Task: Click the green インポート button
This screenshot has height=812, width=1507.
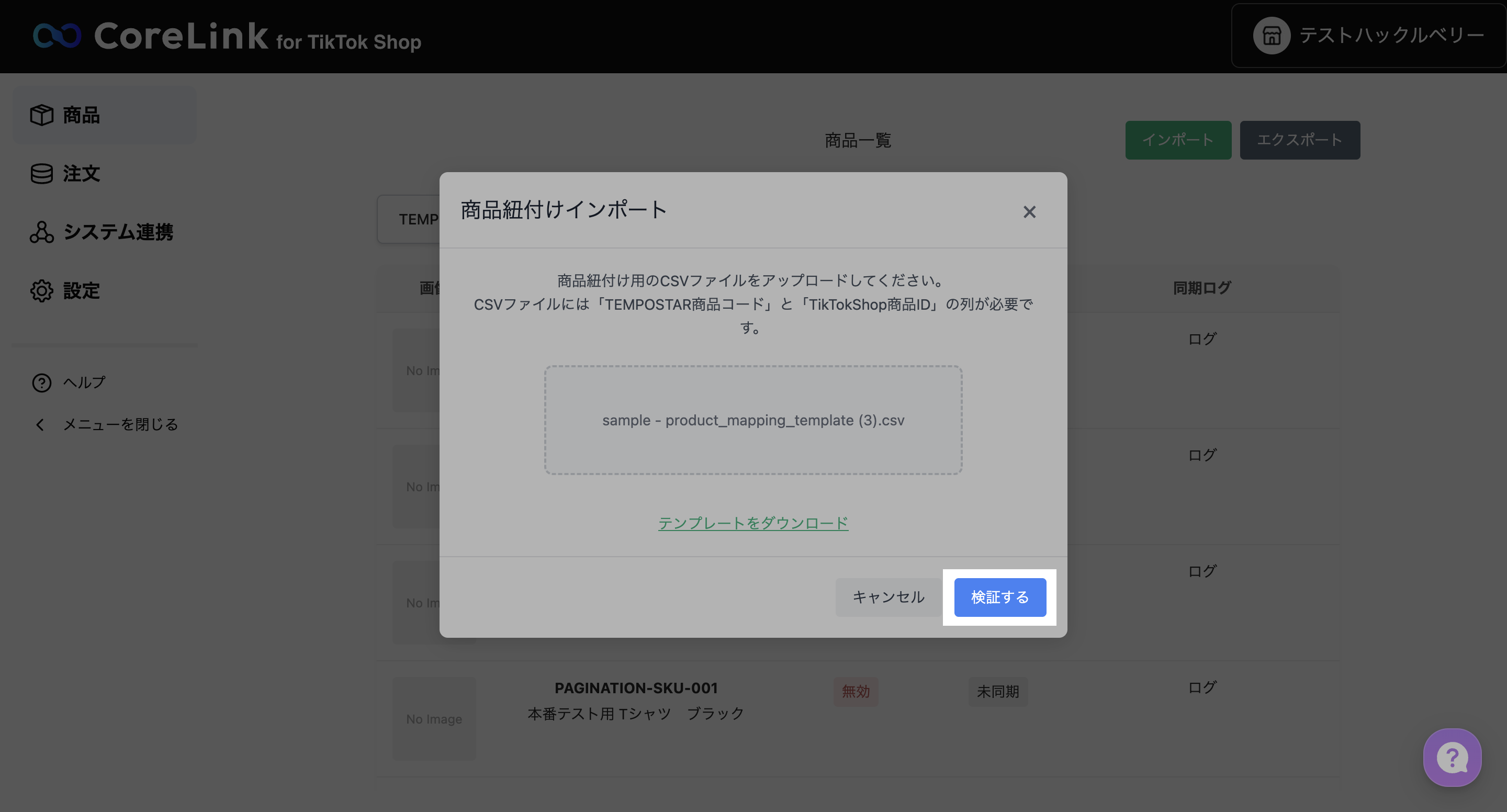Action: point(1178,140)
